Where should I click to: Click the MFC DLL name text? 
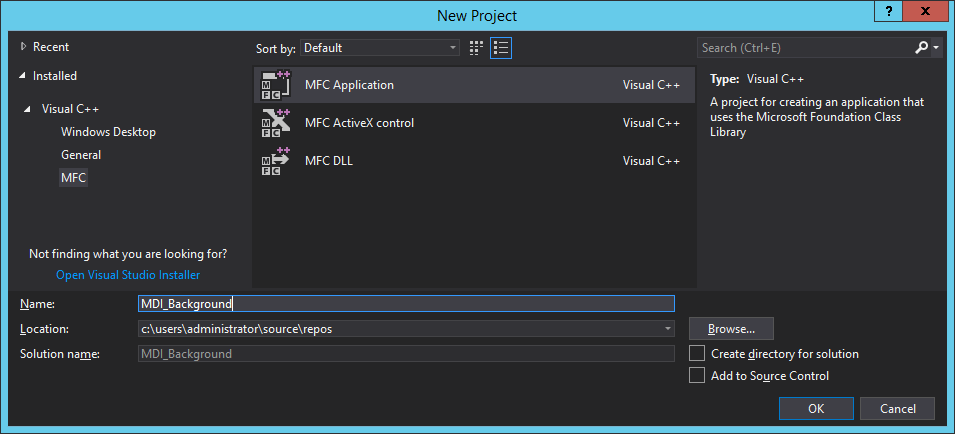329,161
